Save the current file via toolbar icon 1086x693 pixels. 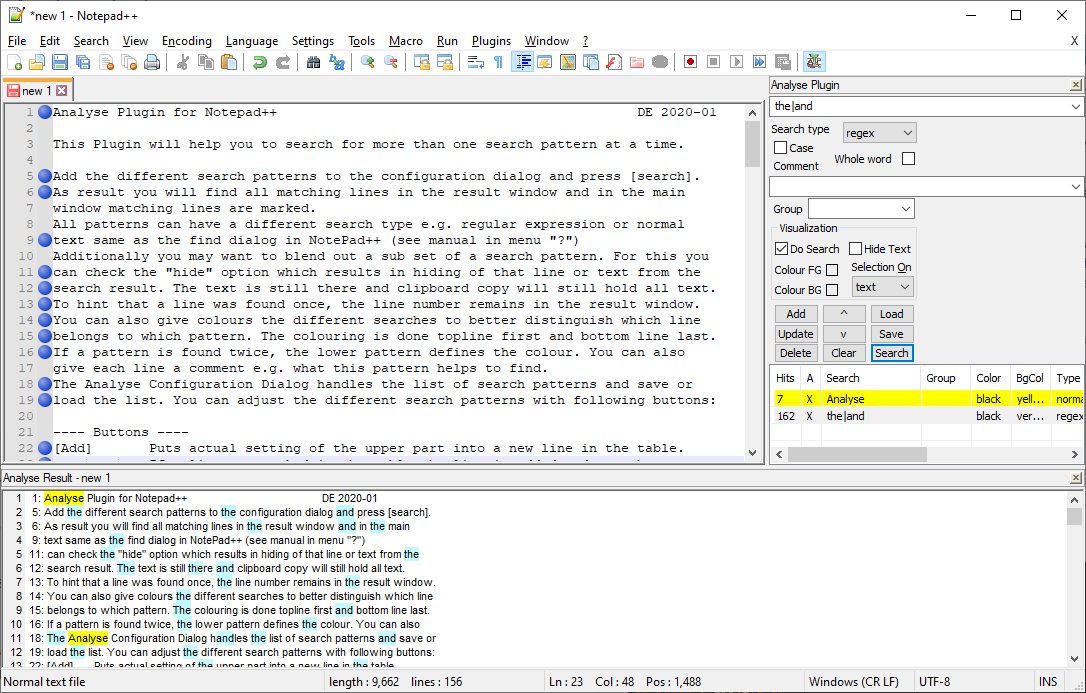pyautogui.click(x=60, y=62)
